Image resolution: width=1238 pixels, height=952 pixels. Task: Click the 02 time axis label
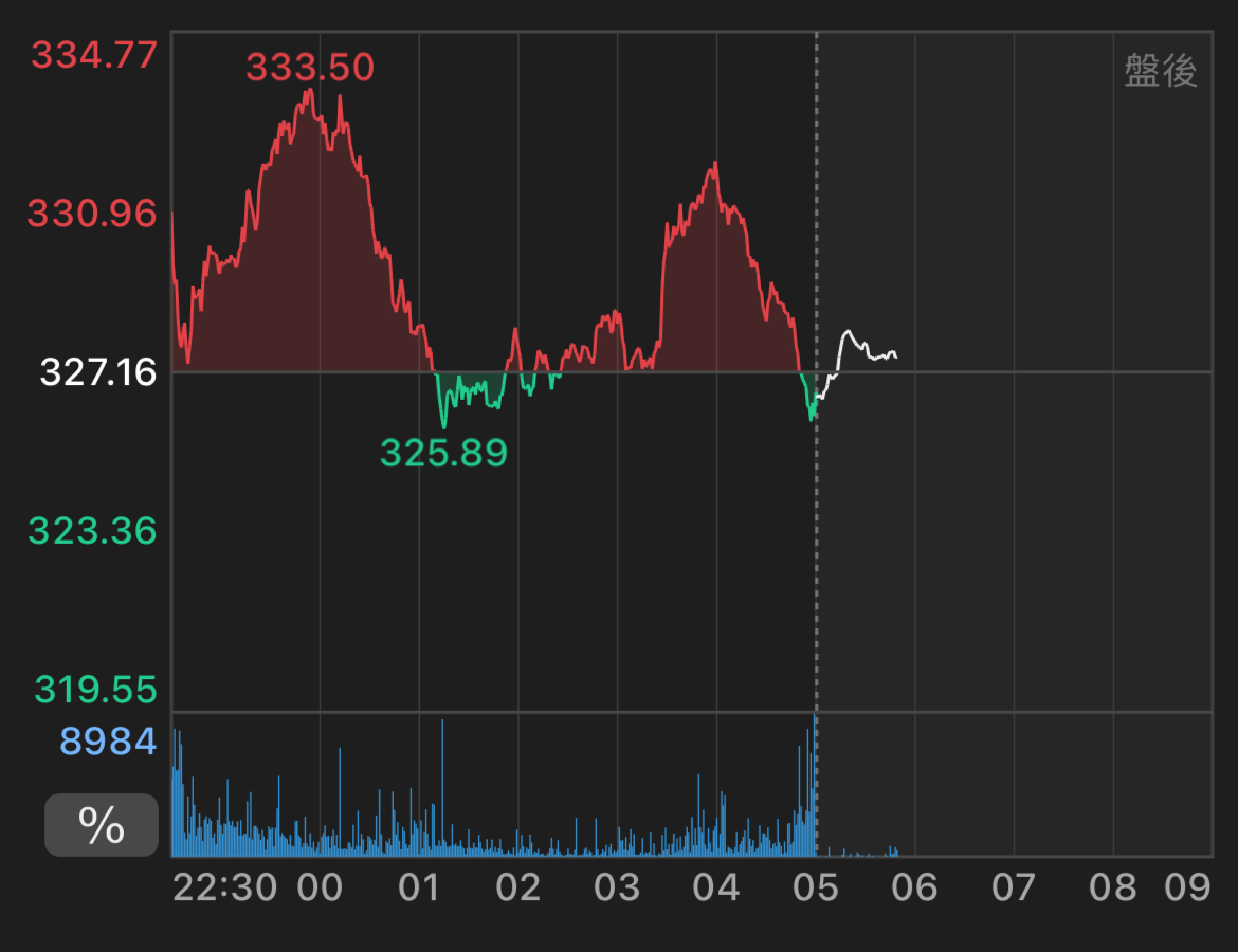518,887
